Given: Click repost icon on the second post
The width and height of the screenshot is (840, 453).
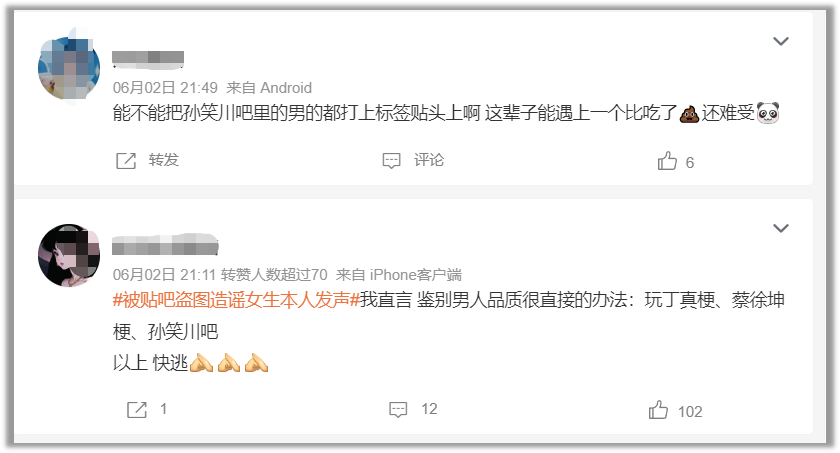Looking at the screenshot, I should (x=137, y=410).
